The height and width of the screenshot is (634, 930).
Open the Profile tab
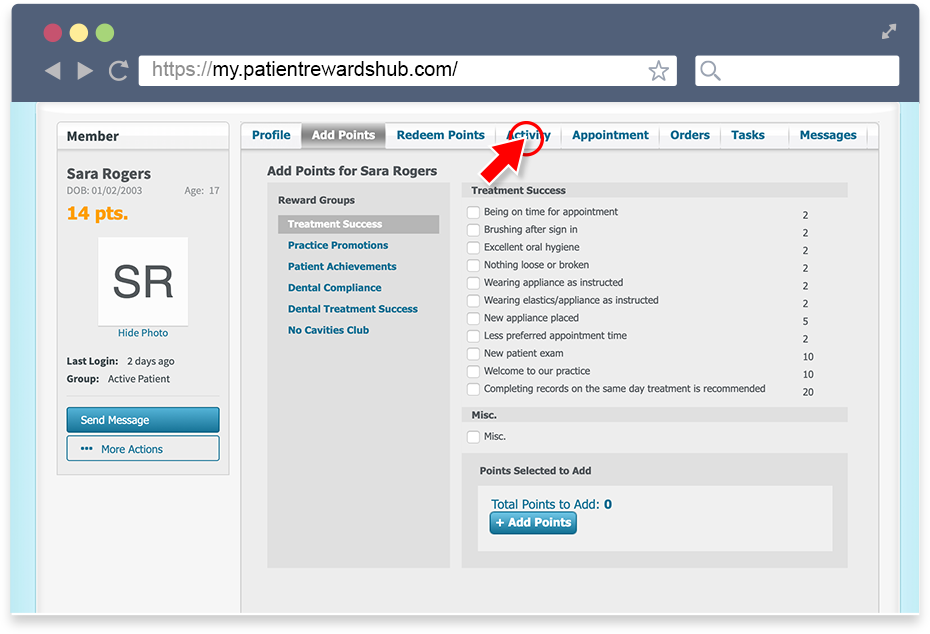pyautogui.click(x=271, y=135)
